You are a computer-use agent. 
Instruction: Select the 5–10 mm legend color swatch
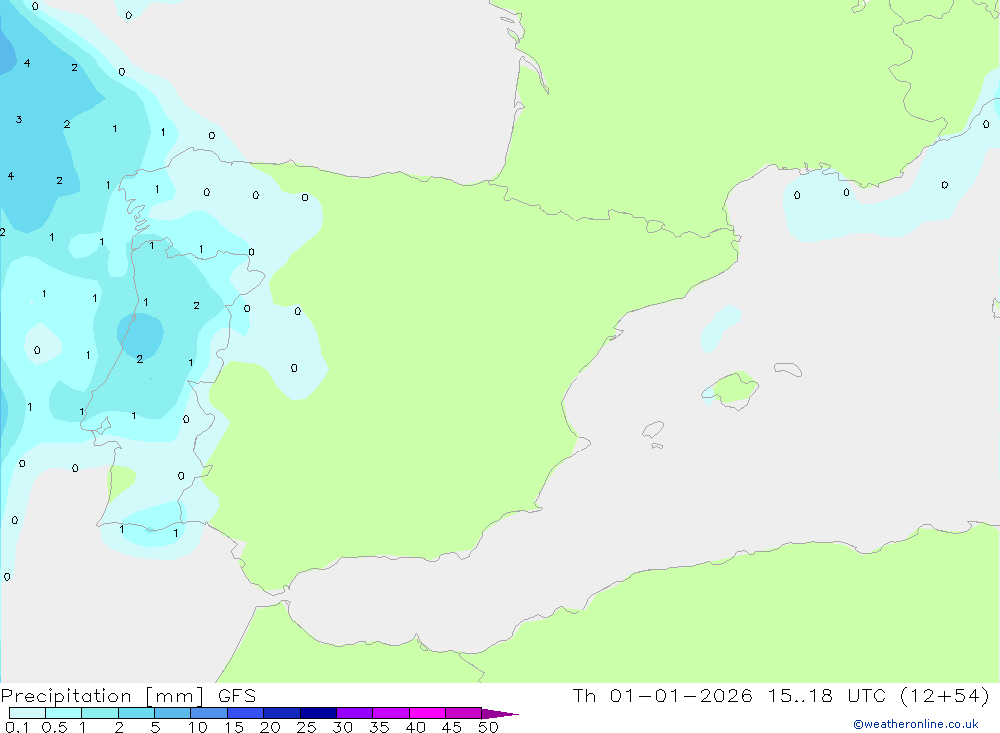(x=172, y=713)
